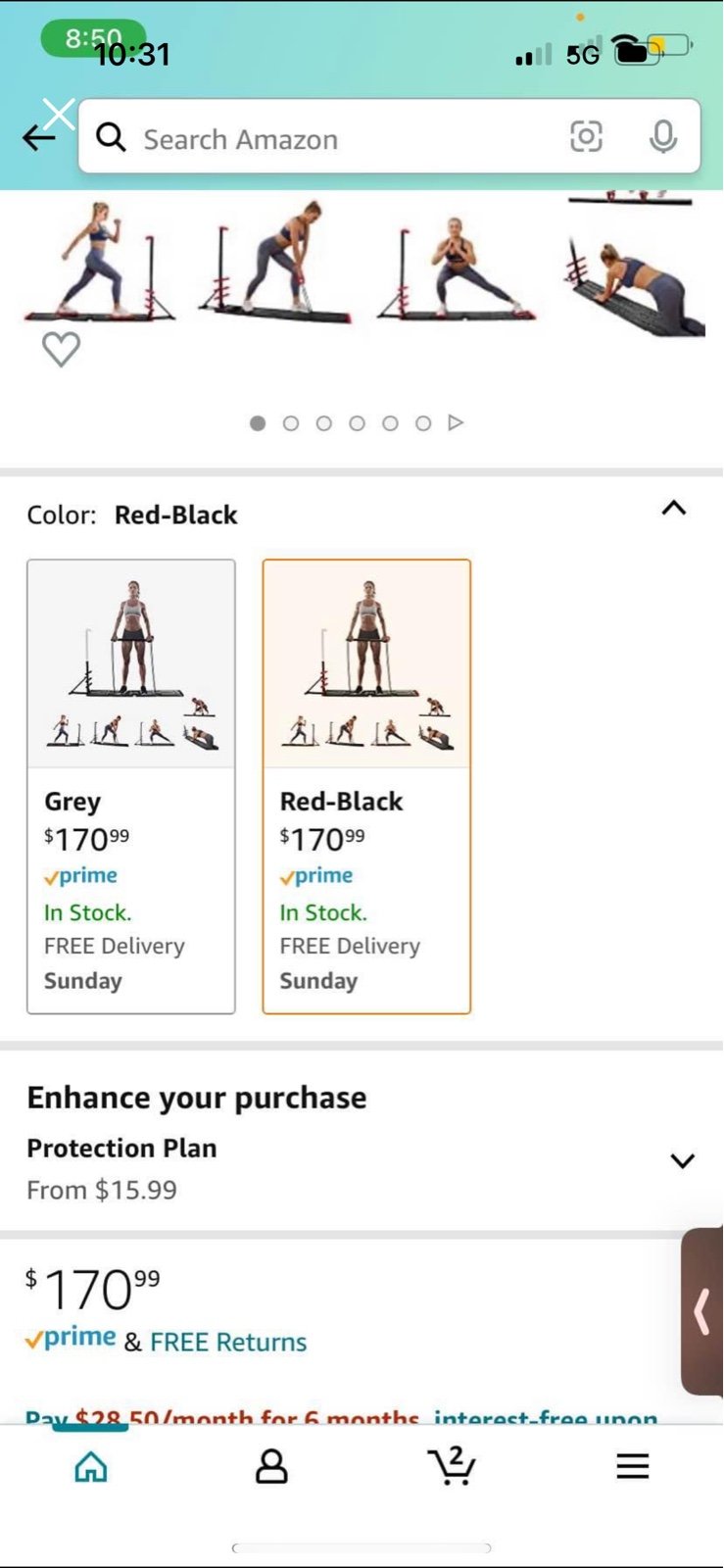Tap the microphone voice search icon
724x1568 pixels.
tap(663, 136)
